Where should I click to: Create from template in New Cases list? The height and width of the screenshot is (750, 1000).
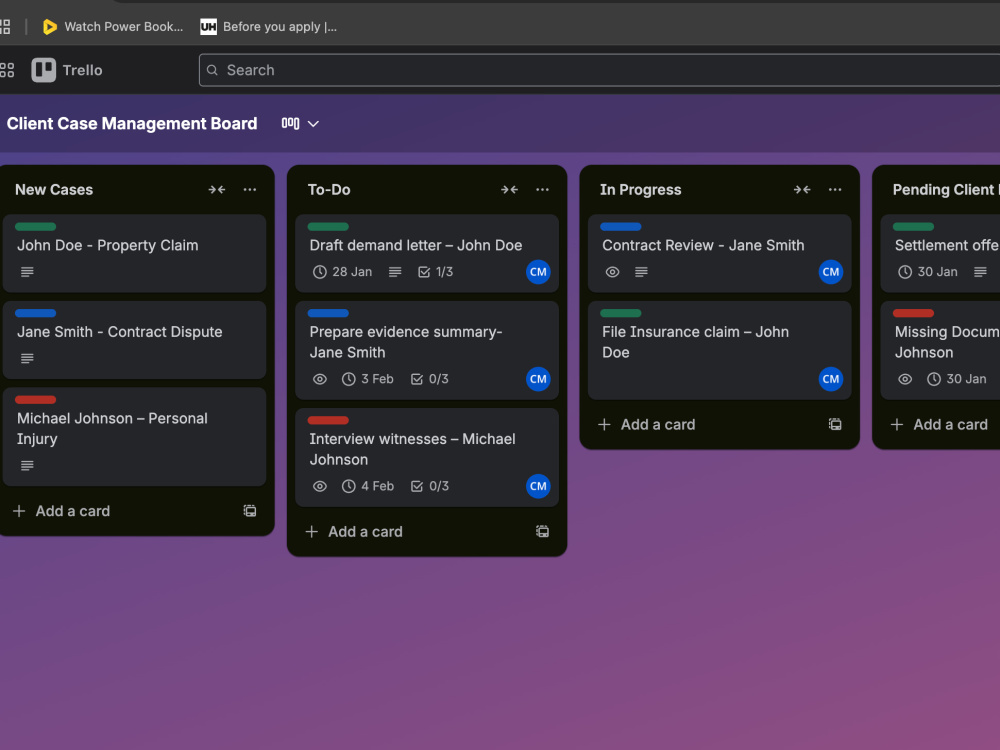click(250, 511)
